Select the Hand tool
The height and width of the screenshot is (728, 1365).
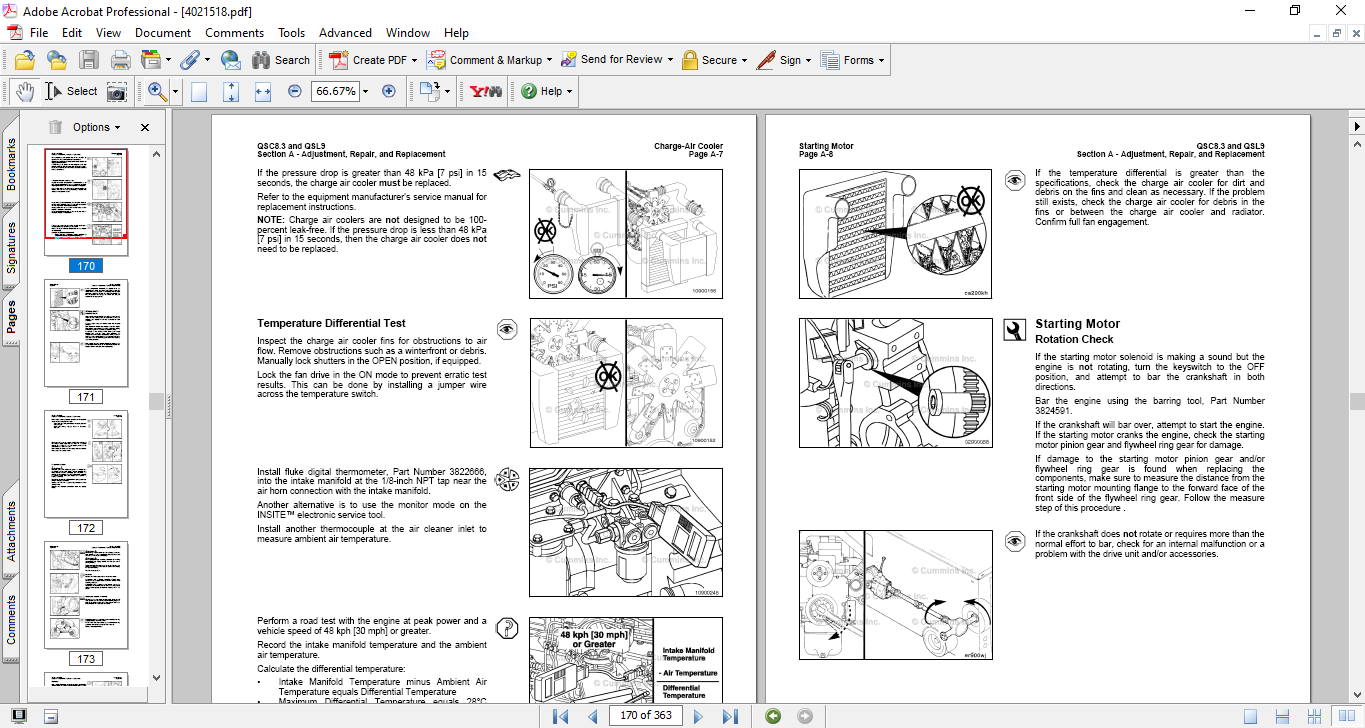pyautogui.click(x=25, y=91)
